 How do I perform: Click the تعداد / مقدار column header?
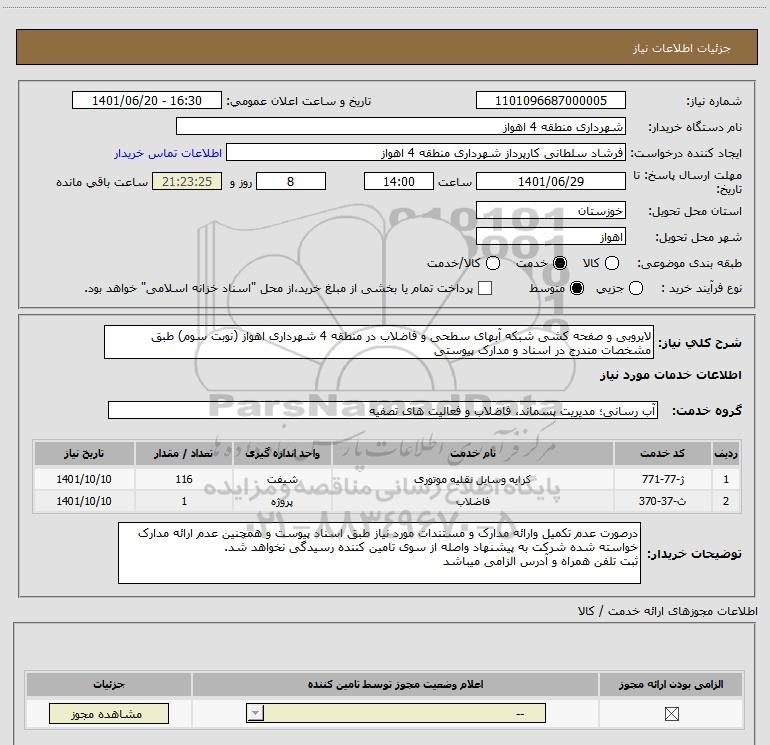tap(184, 453)
